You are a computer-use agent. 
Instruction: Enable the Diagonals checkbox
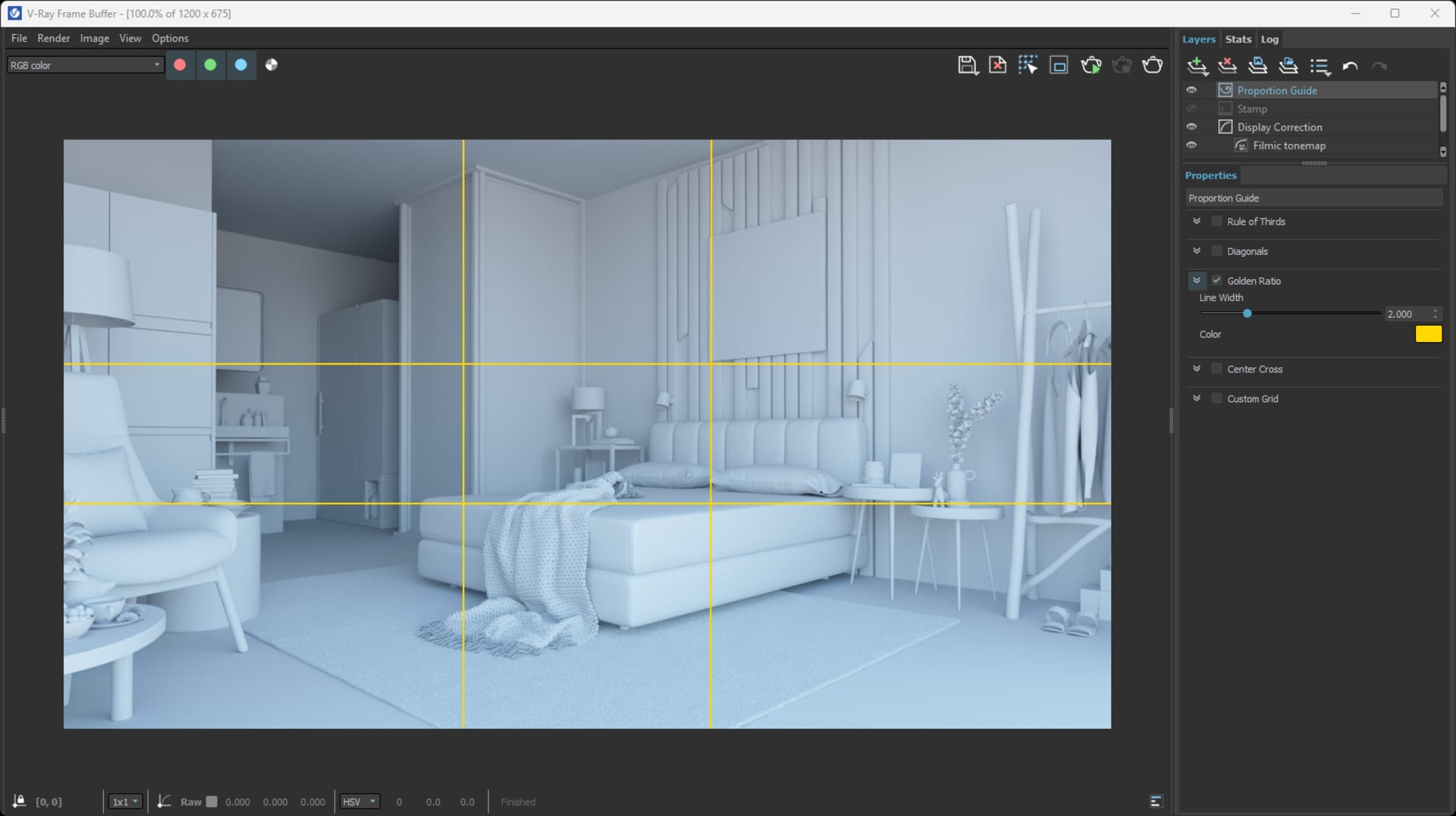(1217, 251)
